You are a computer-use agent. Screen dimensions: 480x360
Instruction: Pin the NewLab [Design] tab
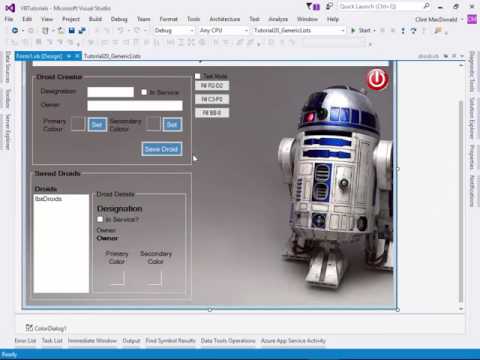click(69, 56)
